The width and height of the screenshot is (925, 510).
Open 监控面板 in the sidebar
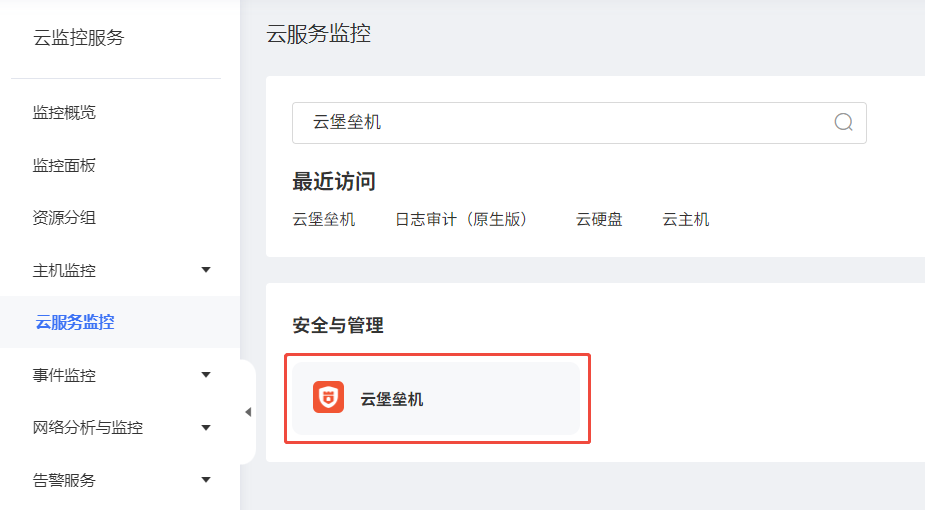tap(64, 165)
